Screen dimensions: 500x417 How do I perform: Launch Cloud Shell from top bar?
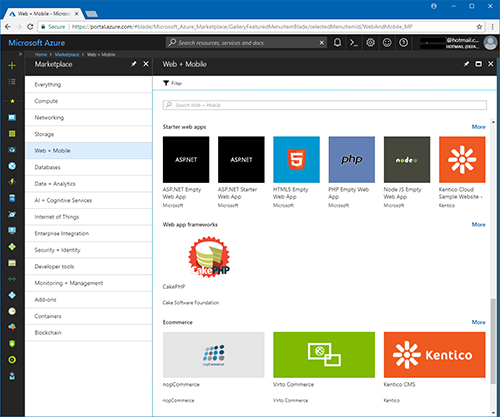point(353,43)
